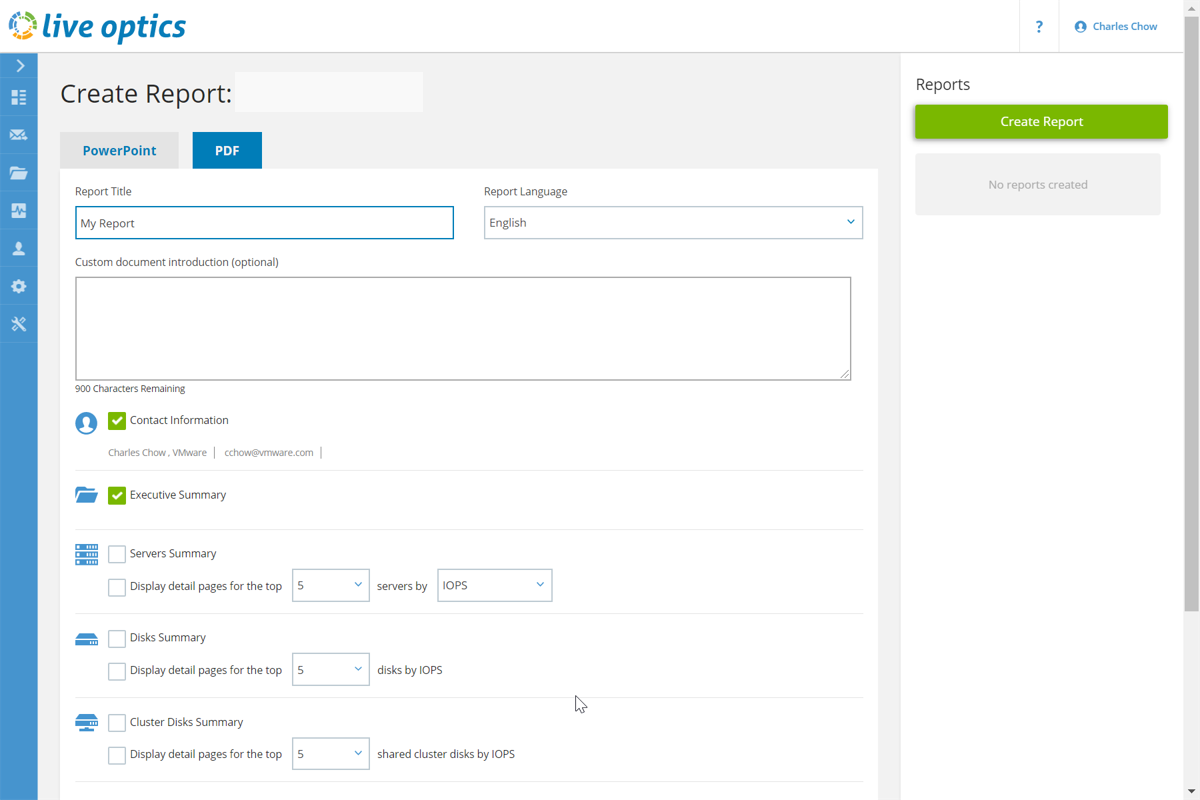The image size is (1200, 800).
Task: Expand the left sidebar with chevron arrow
Action: coord(19,66)
